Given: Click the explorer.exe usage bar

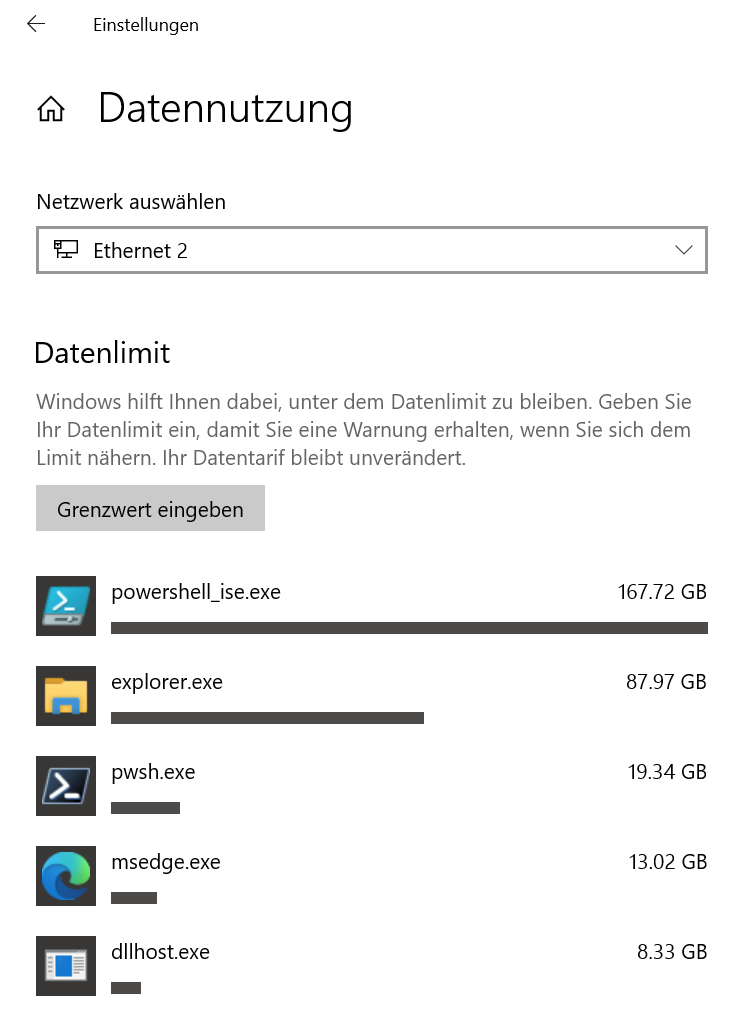Looking at the screenshot, I should (268, 718).
